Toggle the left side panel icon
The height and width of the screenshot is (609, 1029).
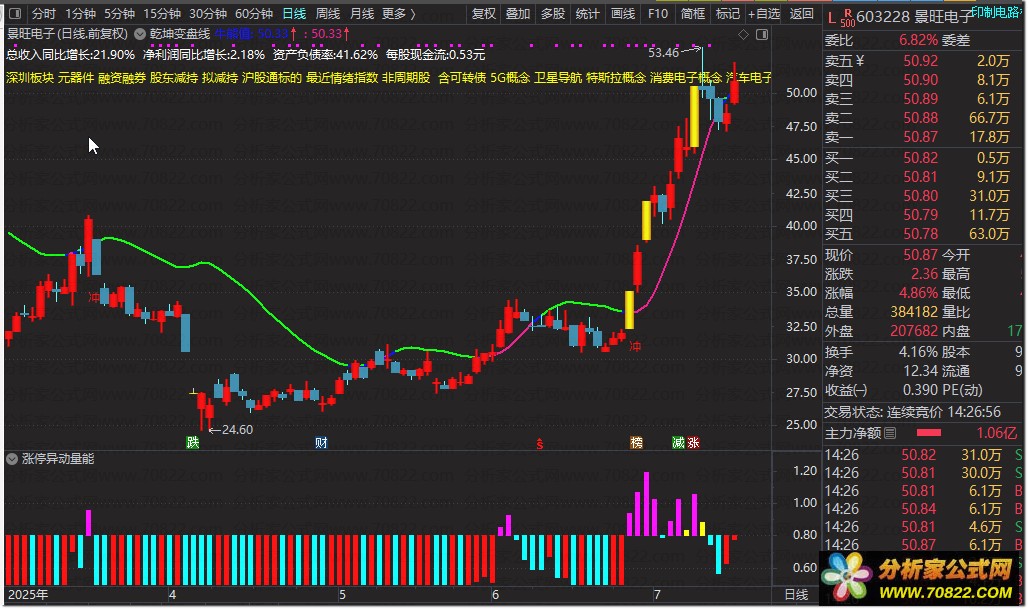(x=14, y=13)
